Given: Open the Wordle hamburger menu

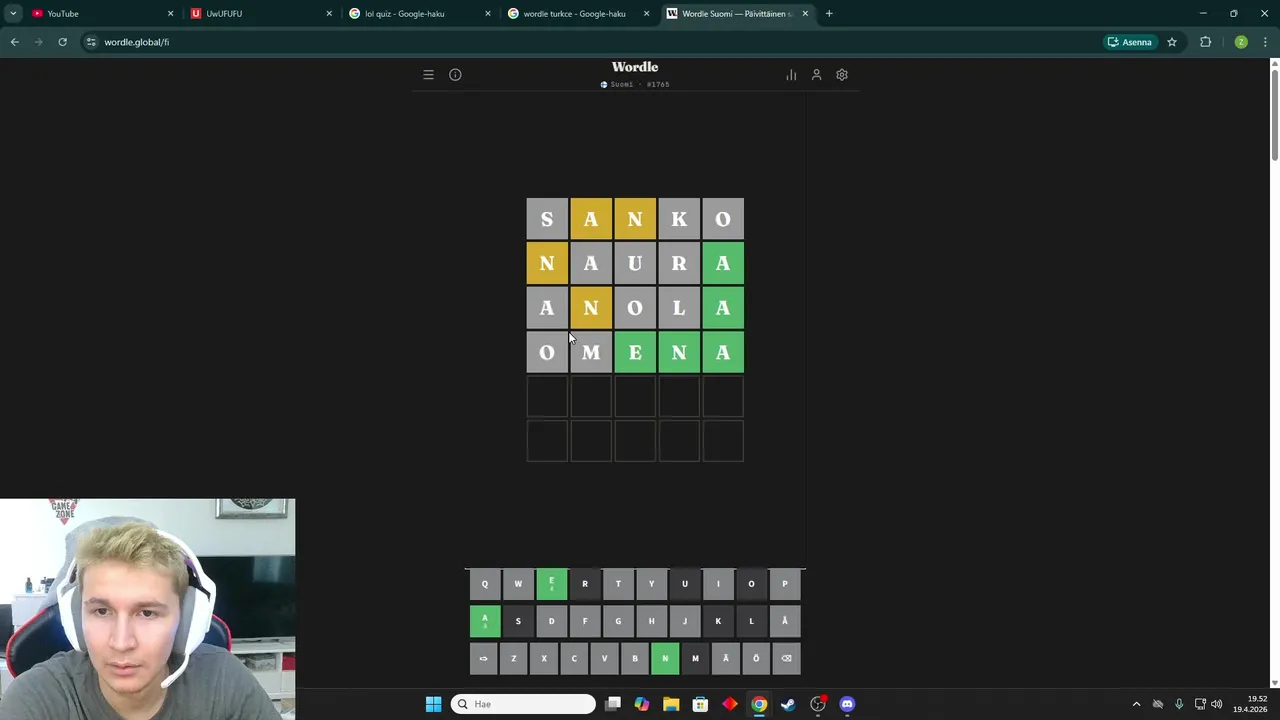Looking at the screenshot, I should click(x=428, y=75).
